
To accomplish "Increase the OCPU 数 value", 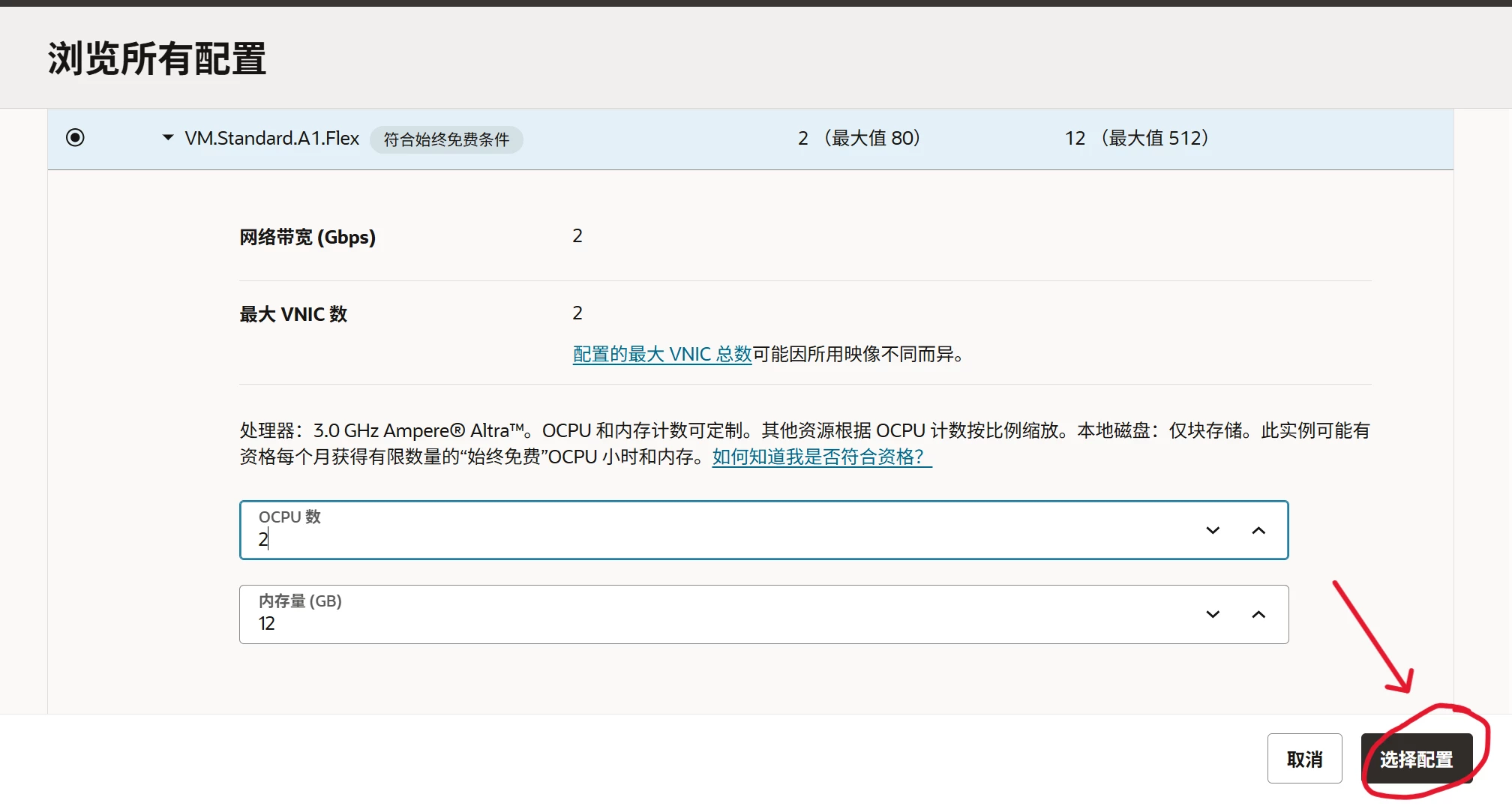I will click(x=1258, y=531).
